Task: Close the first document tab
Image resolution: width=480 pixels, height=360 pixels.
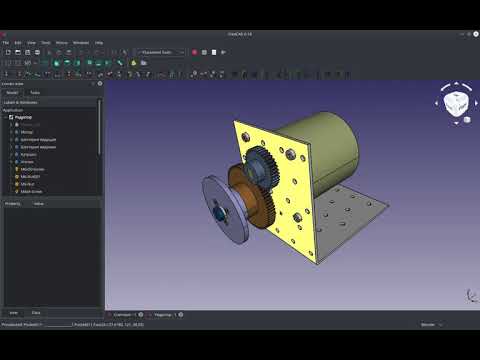Action: (x=141, y=315)
